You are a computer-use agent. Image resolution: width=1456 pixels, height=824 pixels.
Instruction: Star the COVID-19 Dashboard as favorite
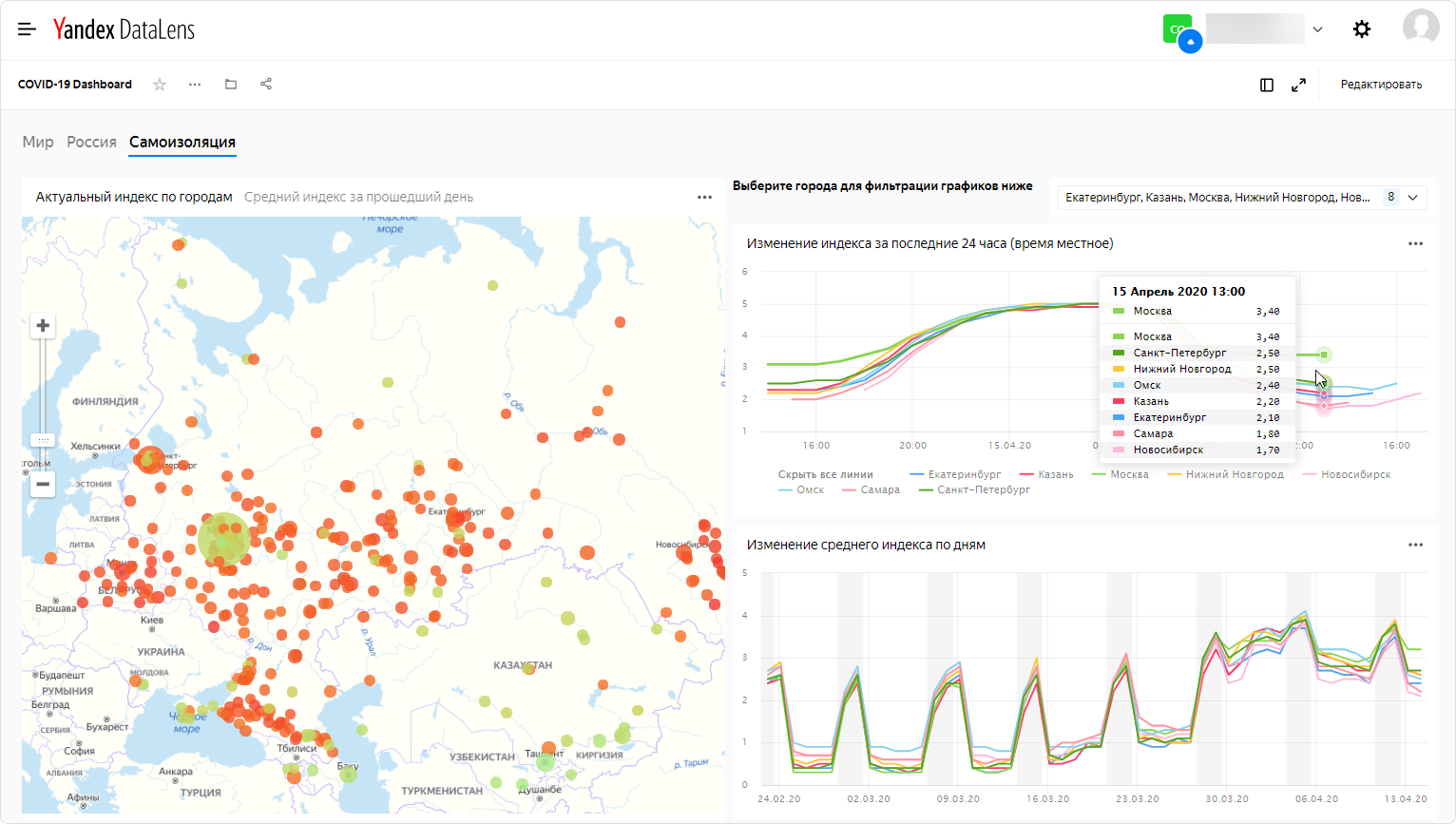click(160, 85)
